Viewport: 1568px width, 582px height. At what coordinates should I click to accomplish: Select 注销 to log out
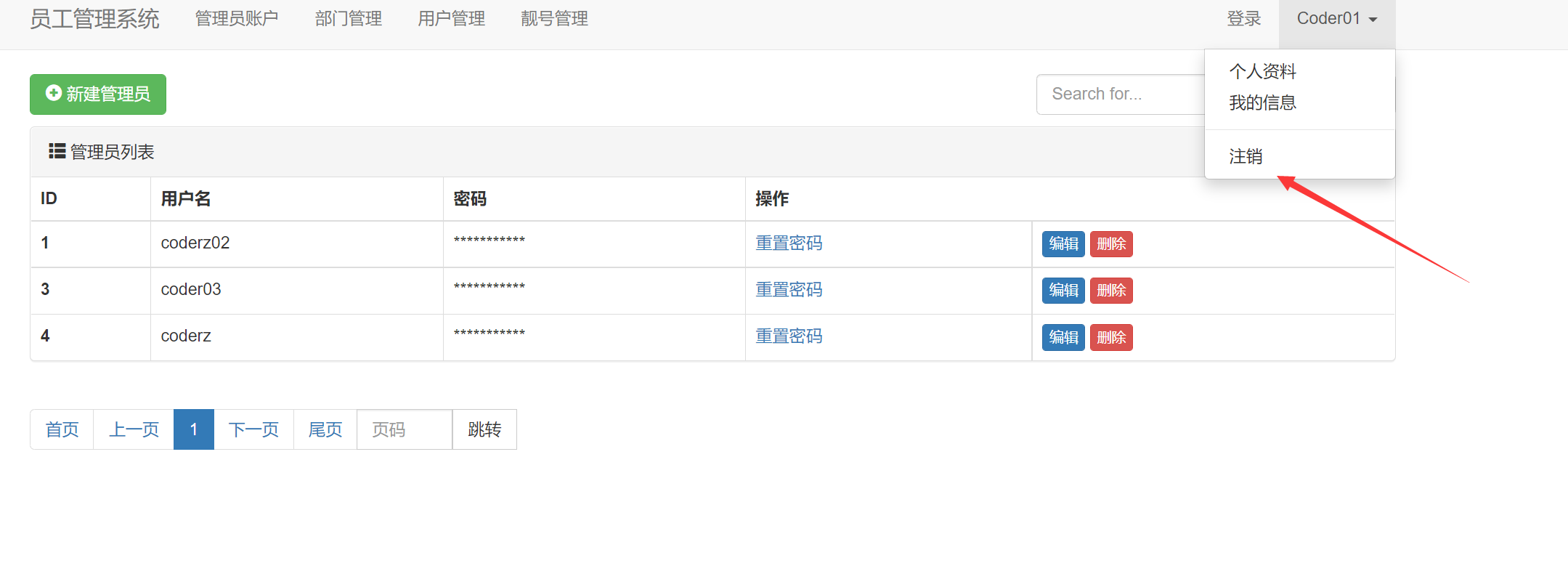pos(1246,156)
